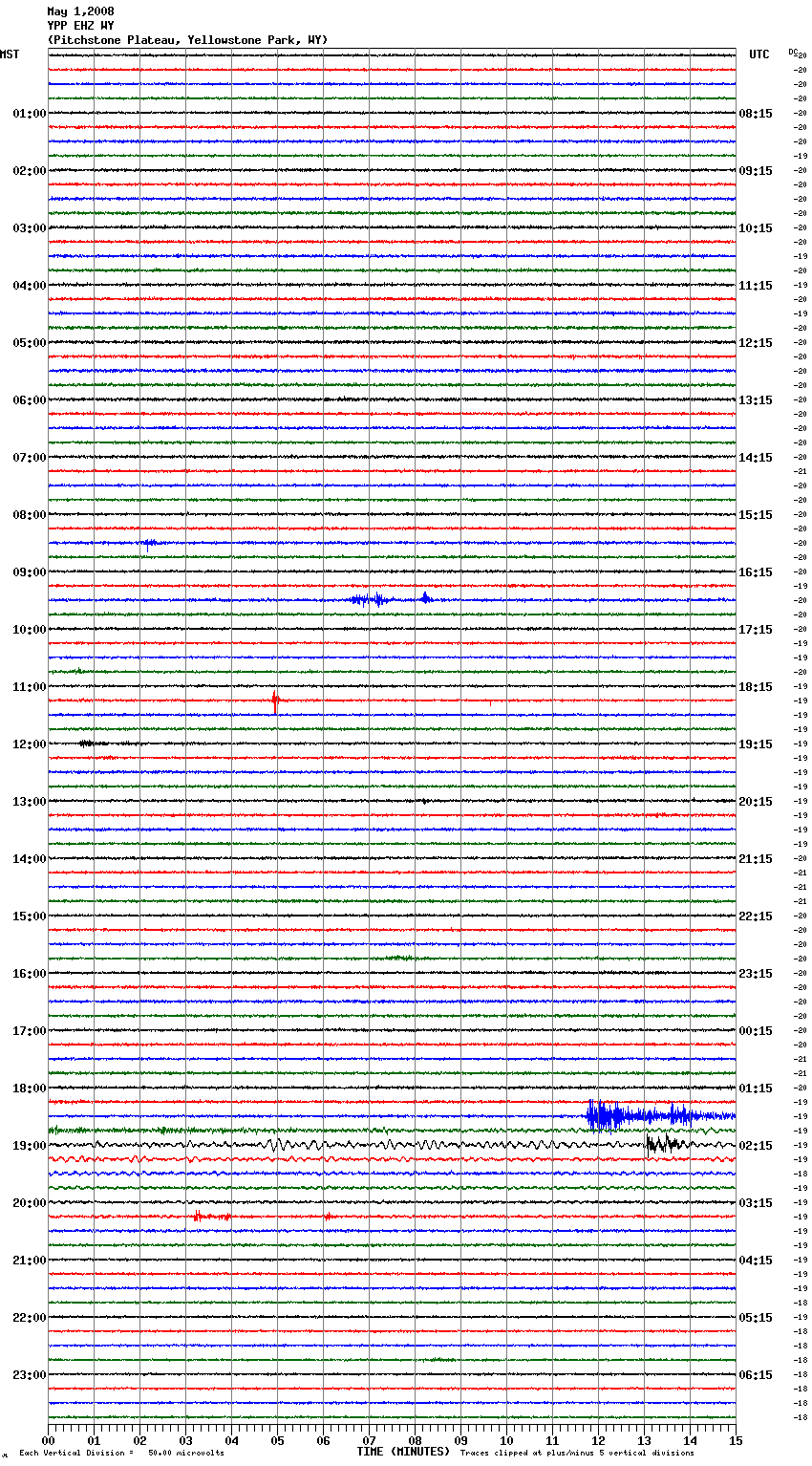Click the blue tremor burst after 09:00
Image resolution: width=812 pixels, height=1466 pixels.
(x=369, y=600)
